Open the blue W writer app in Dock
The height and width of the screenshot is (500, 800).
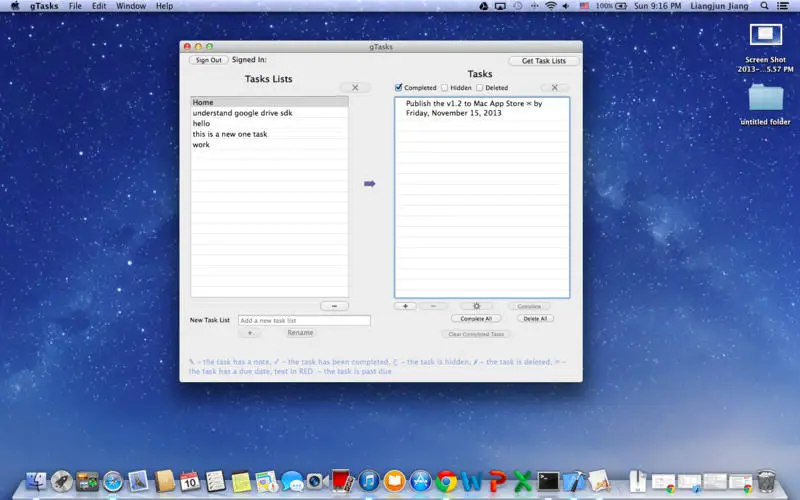tap(471, 481)
